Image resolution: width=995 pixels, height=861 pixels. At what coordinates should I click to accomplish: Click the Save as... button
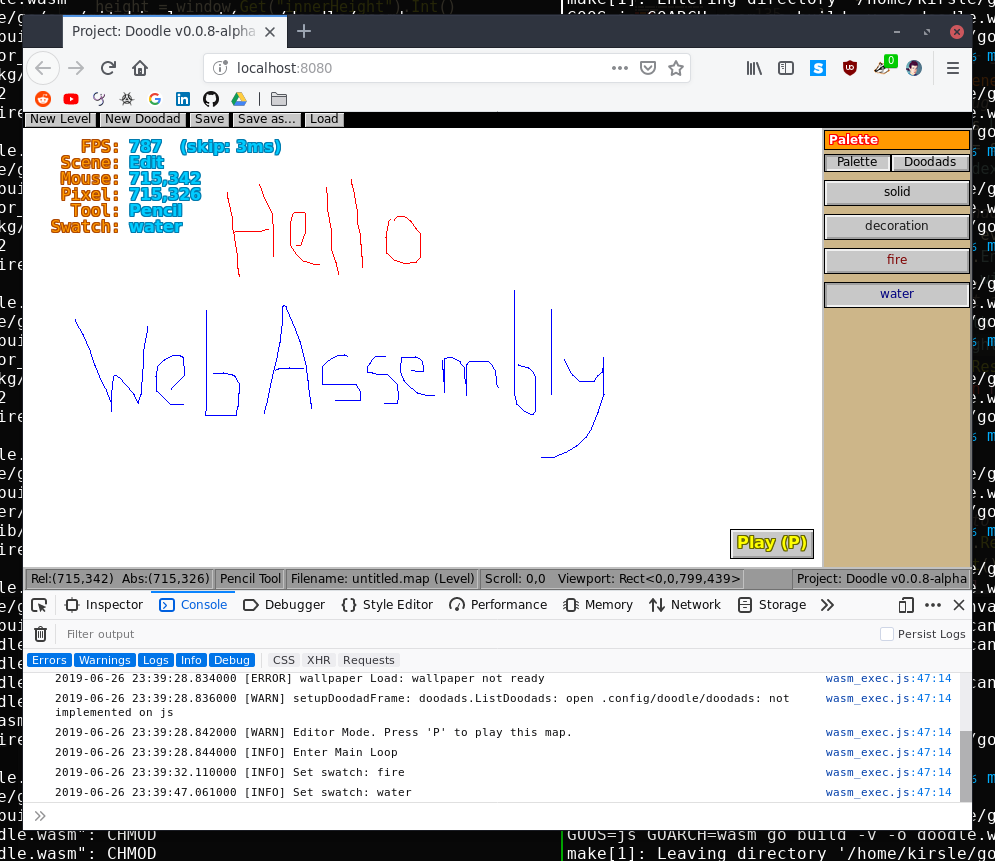click(x=267, y=119)
